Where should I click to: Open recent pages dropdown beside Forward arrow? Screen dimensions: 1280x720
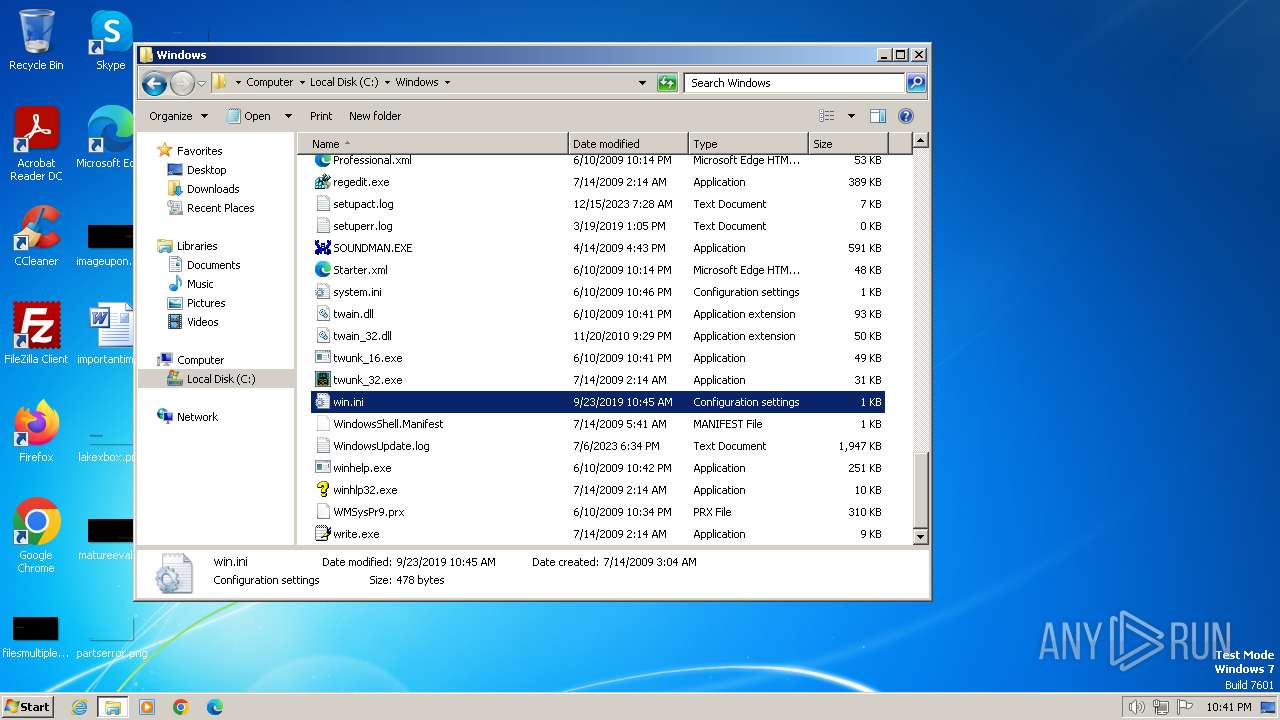(x=201, y=83)
